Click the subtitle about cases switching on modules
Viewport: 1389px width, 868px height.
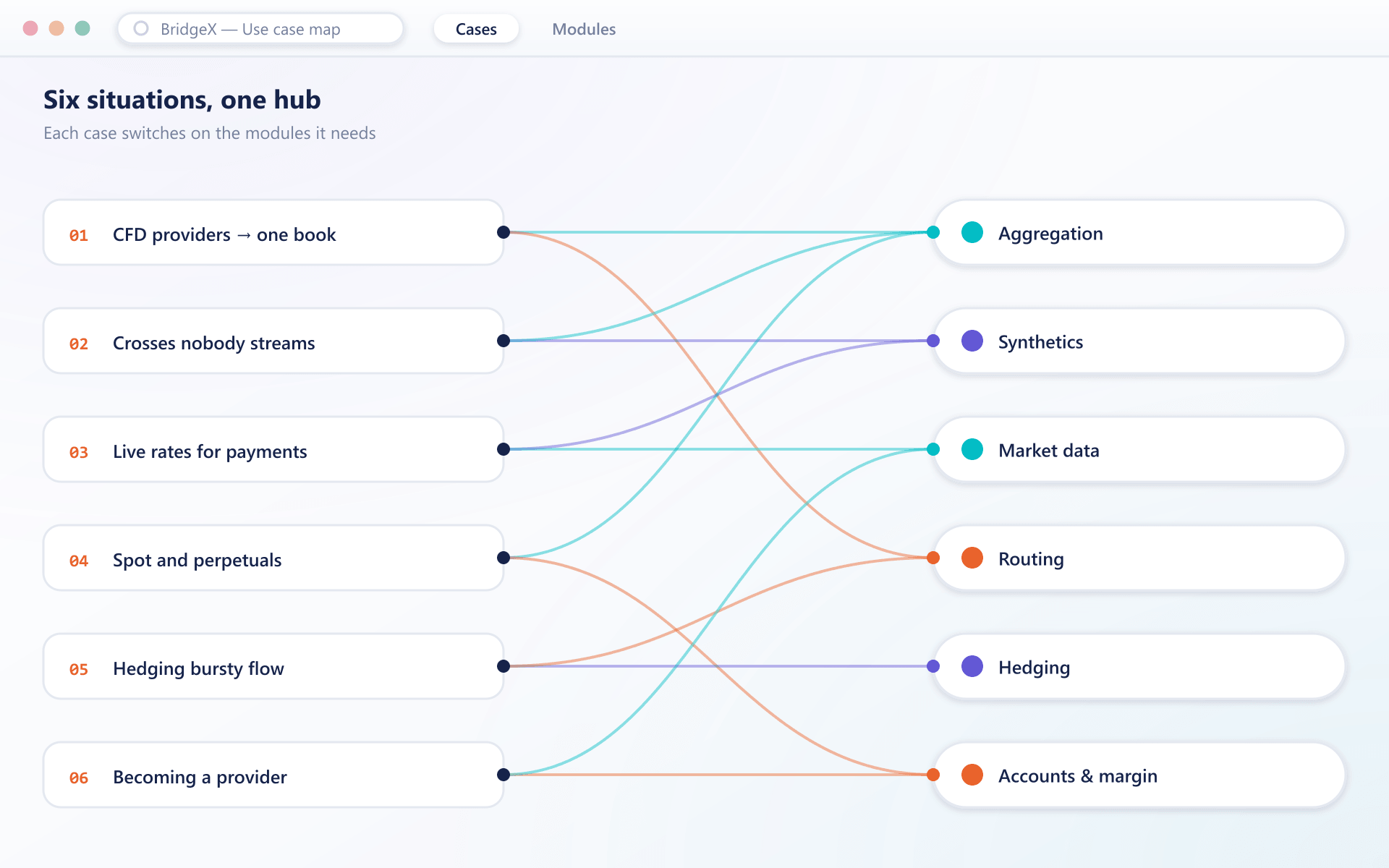(210, 133)
